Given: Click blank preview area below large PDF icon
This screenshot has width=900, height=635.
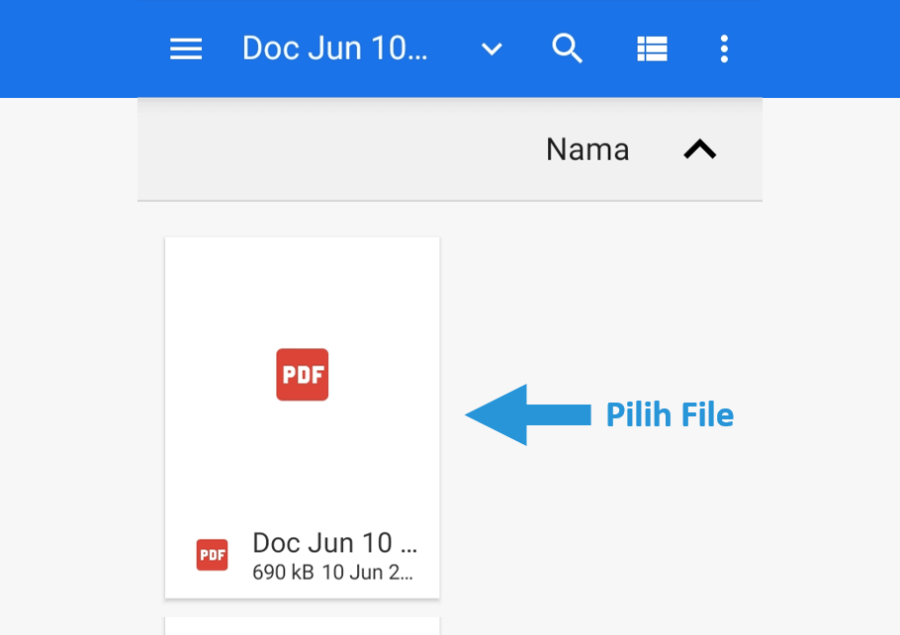Looking at the screenshot, I should click(x=302, y=459).
